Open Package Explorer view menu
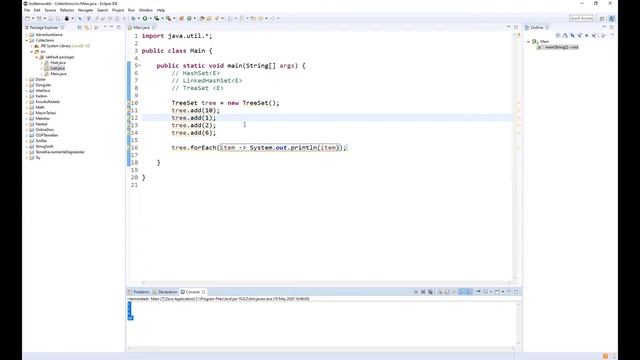The width and height of the screenshot is (640, 360). [104, 27]
